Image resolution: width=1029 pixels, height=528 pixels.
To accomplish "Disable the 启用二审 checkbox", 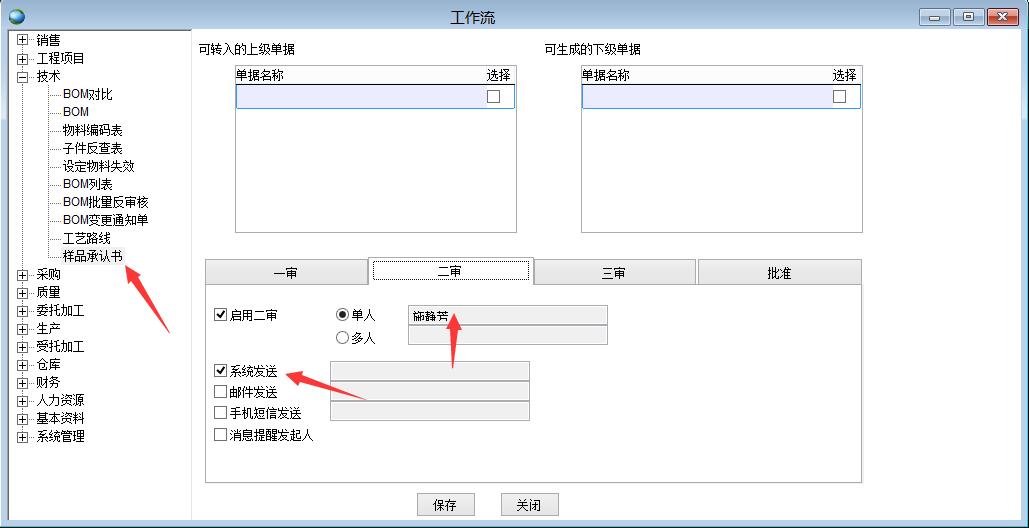I will pos(221,315).
